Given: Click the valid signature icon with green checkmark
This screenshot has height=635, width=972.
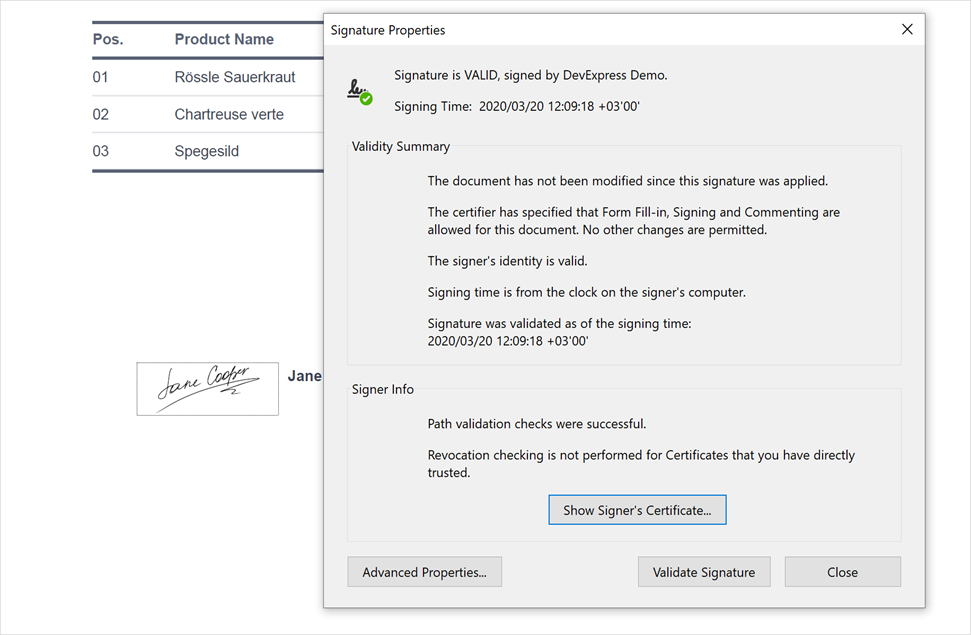Looking at the screenshot, I should click(359, 92).
